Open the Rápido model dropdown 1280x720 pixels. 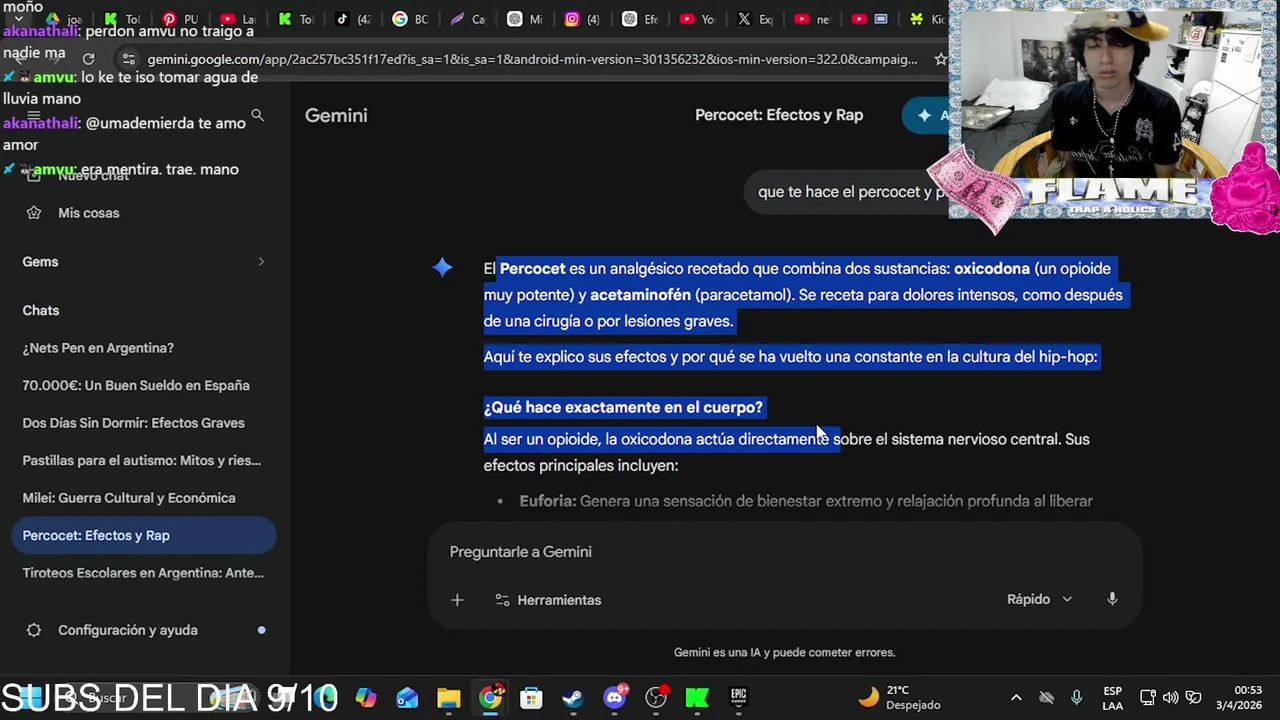[x=1039, y=599]
